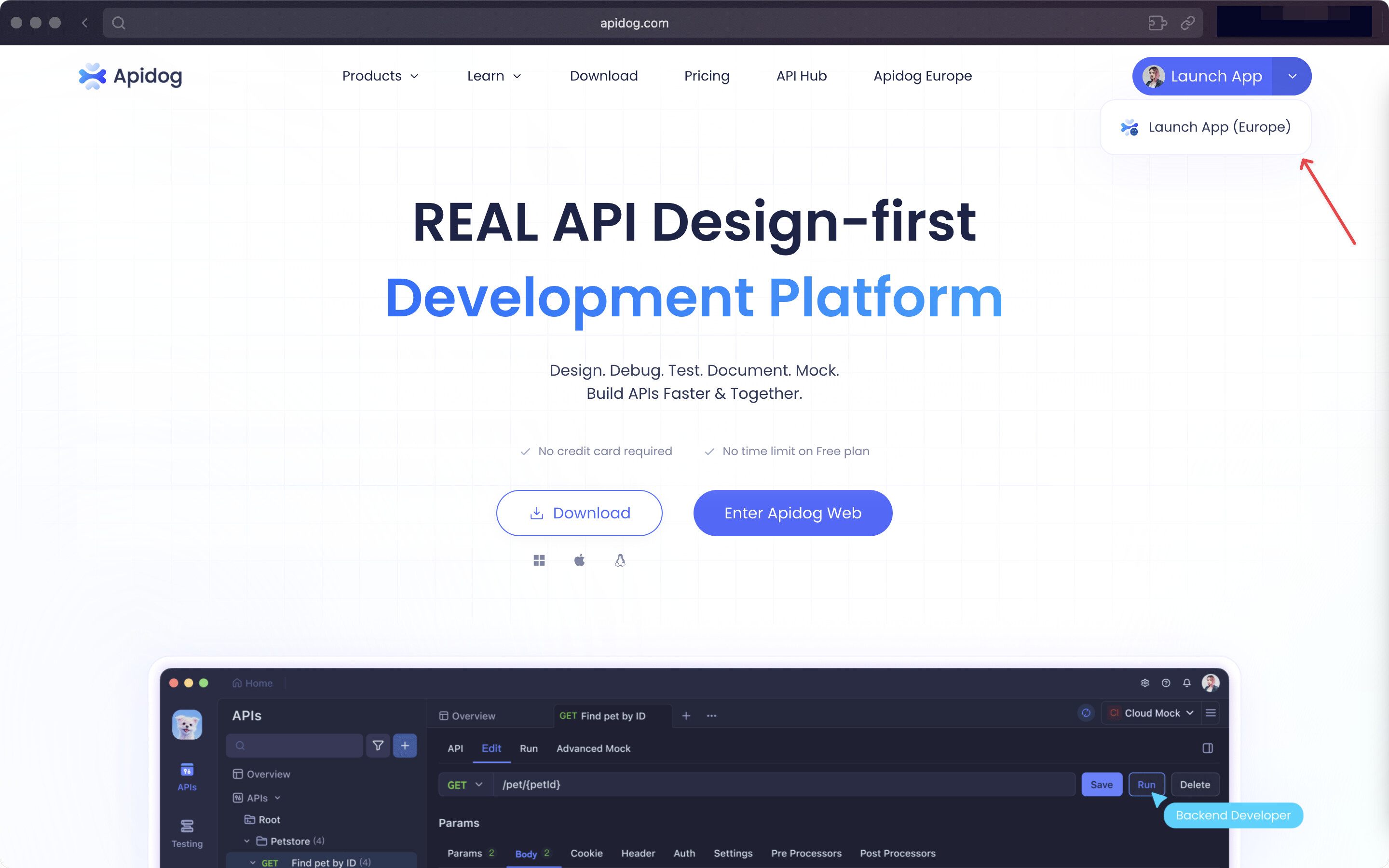Screen dimensions: 1389x868
Task: Click the Apidog Europe link
Action: tap(922, 76)
